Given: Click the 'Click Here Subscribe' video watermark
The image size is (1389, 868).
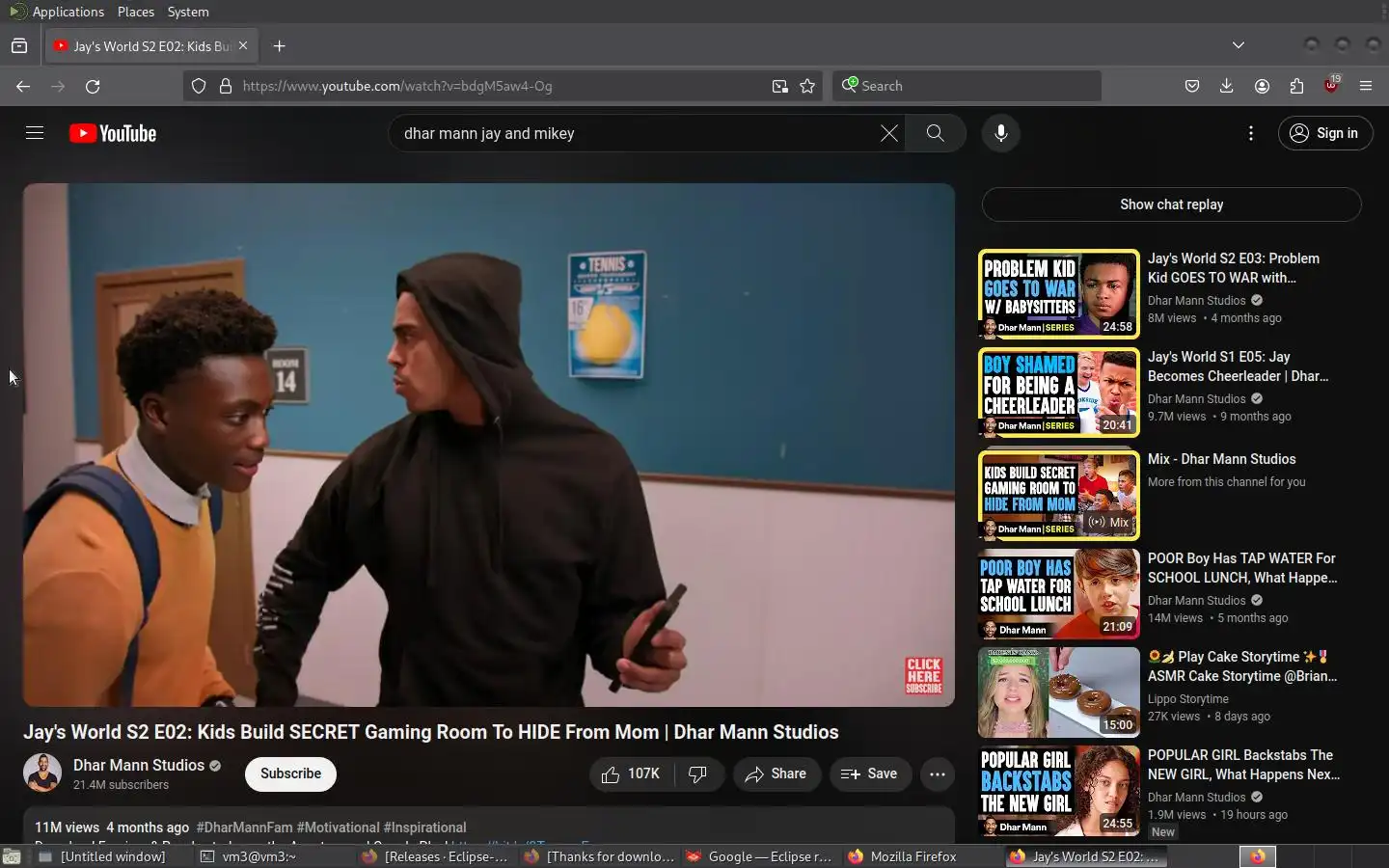Looking at the screenshot, I should [923, 676].
